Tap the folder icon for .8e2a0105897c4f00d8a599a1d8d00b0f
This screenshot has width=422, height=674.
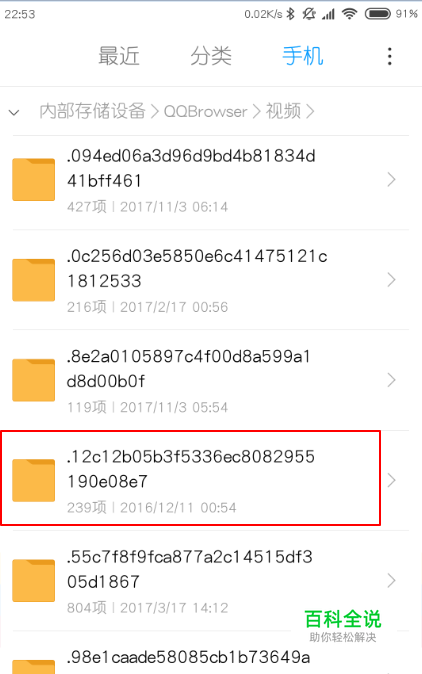[x=34, y=380]
